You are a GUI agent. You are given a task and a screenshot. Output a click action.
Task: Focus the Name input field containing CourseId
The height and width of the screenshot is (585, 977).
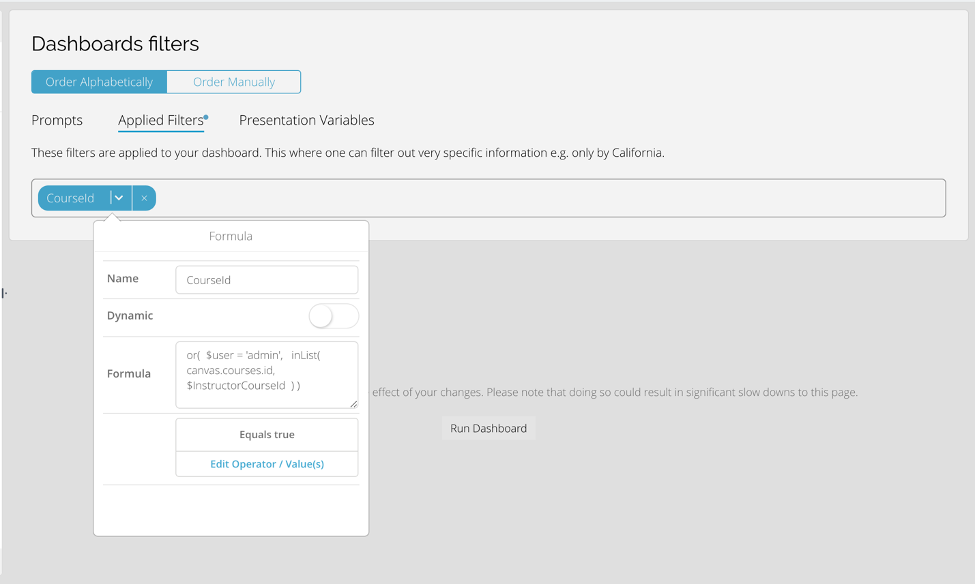tap(266, 280)
